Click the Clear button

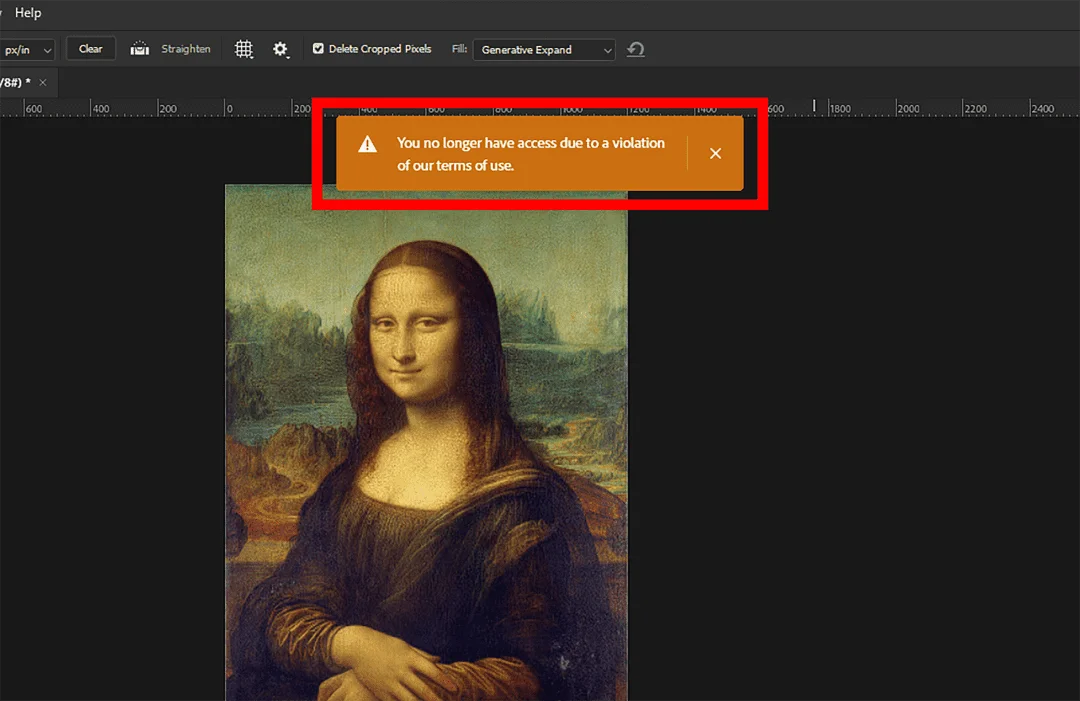[x=90, y=49]
